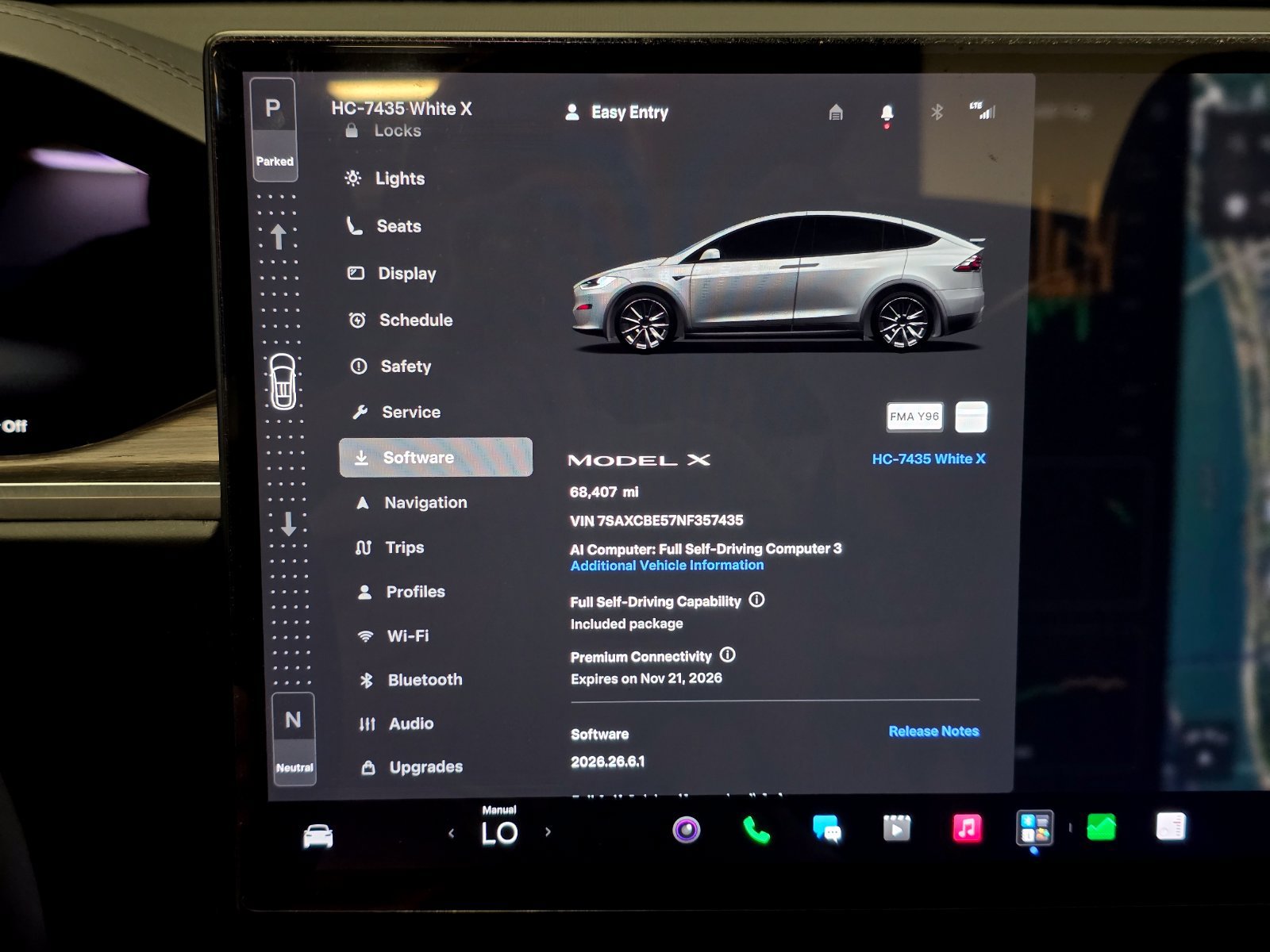Open the Phone app
The width and height of the screenshot is (1270, 952).
click(756, 830)
